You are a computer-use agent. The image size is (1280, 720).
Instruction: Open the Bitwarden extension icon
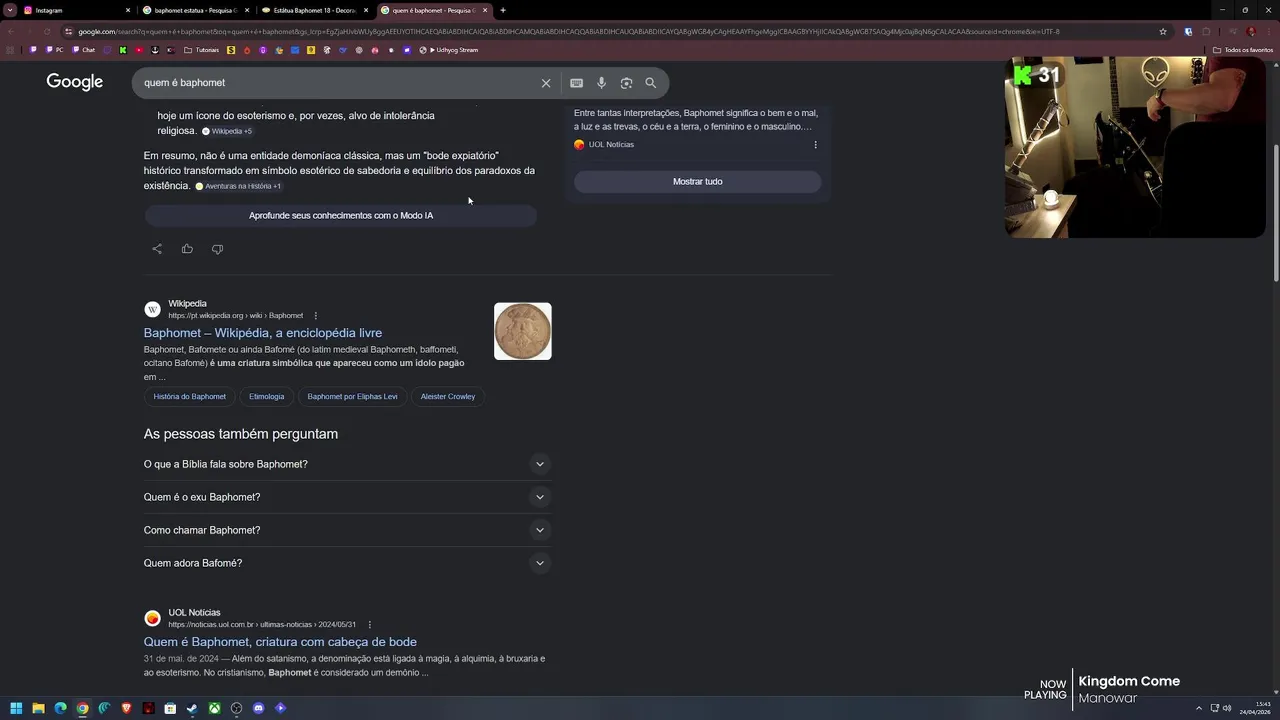1188,32
